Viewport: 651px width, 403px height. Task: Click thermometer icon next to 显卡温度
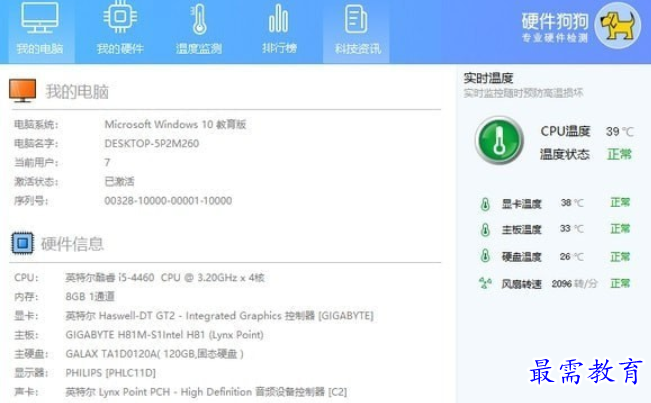[x=485, y=204]
